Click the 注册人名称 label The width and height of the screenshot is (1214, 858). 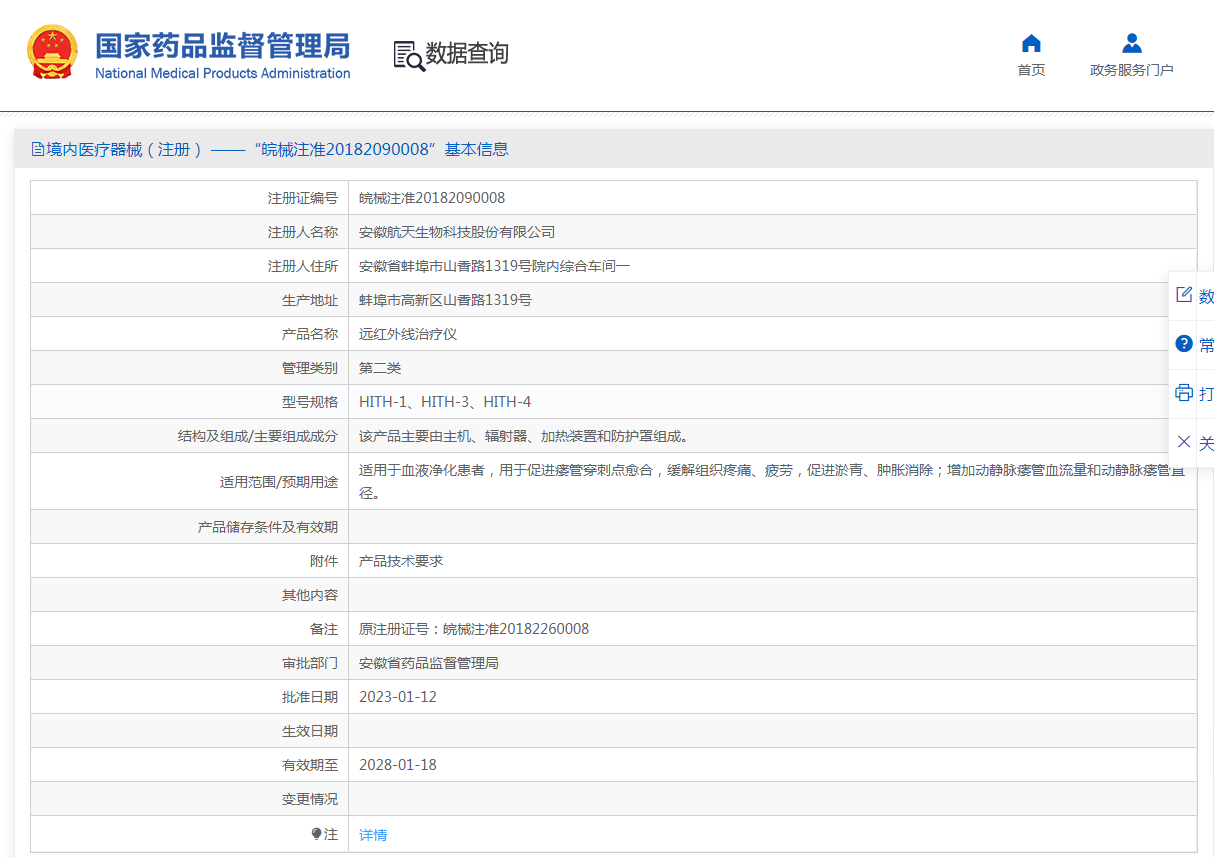tap(303, 232)
